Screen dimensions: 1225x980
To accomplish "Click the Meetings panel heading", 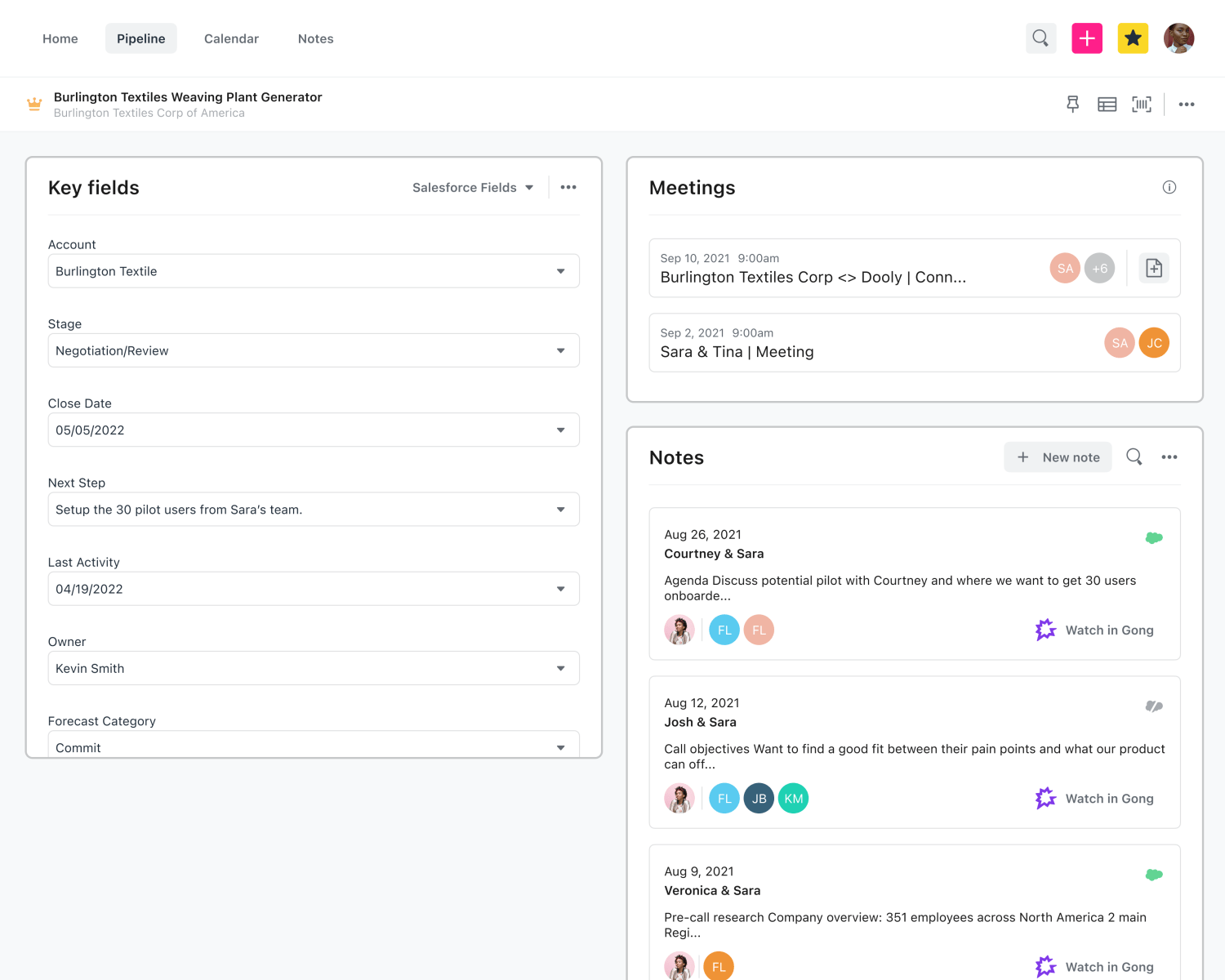I will 692,188.
